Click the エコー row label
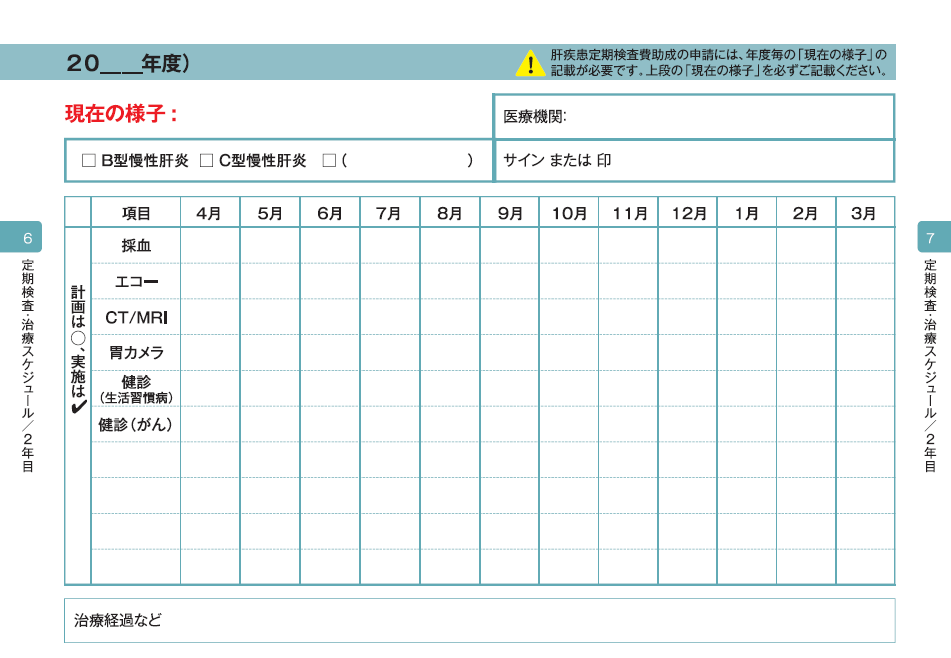The width and height of the screenshot is (951, 658). [x=136, y=281]
